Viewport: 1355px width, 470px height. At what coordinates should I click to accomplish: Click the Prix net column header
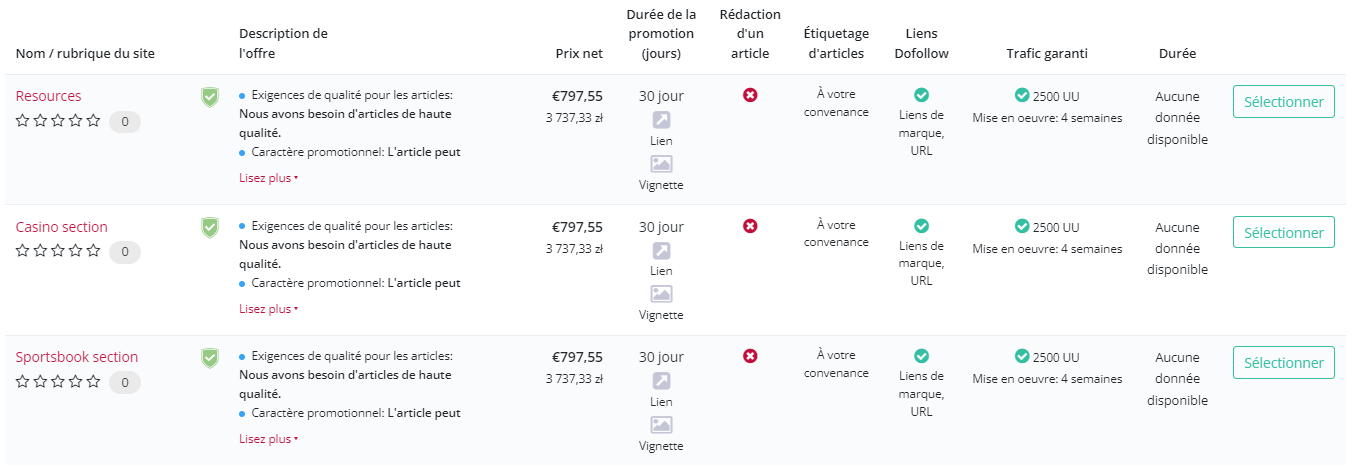coord(579,54)
